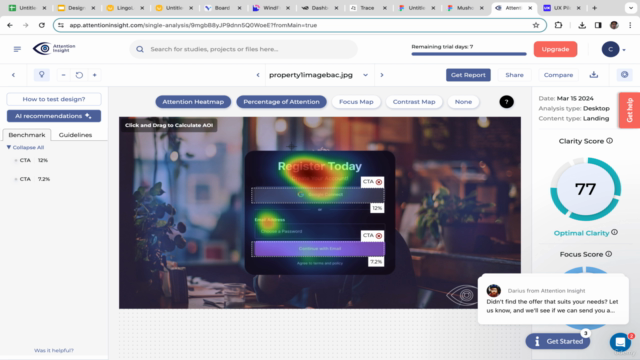Click the Get Started button
This screenshot has height=360, width=640.
pos(558,341)
